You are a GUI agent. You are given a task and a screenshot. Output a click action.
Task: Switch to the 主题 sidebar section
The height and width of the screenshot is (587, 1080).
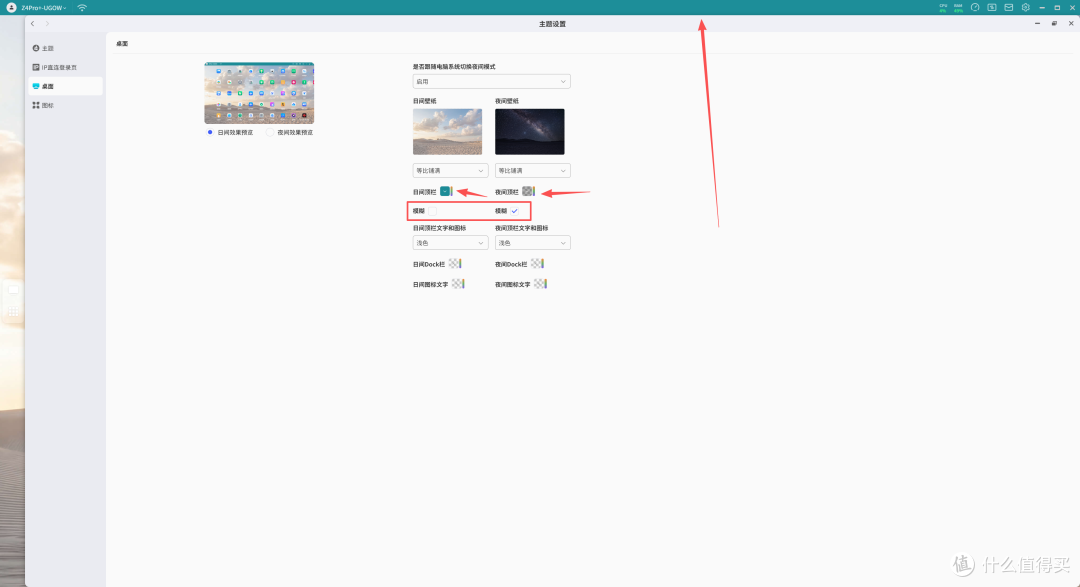tap(65, 48)
